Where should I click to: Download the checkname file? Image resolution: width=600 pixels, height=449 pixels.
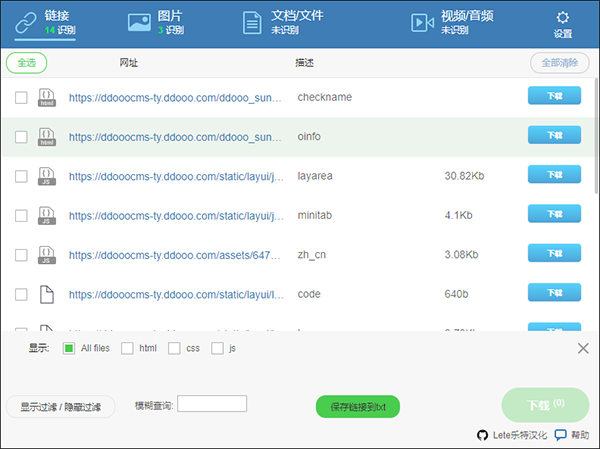coord(554,96)
